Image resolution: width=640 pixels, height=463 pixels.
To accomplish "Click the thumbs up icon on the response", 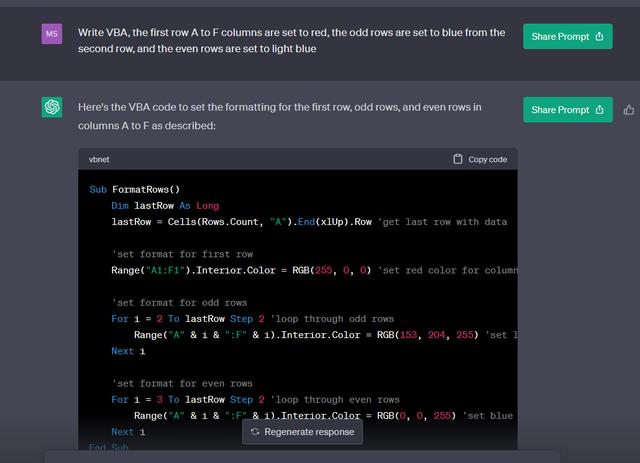I will (629, 110).
